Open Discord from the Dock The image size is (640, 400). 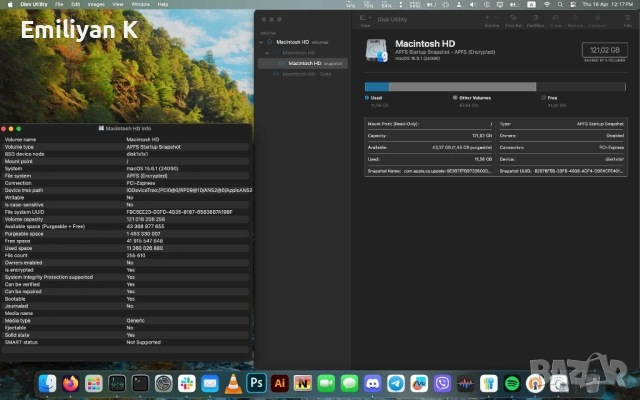[373, 383]
